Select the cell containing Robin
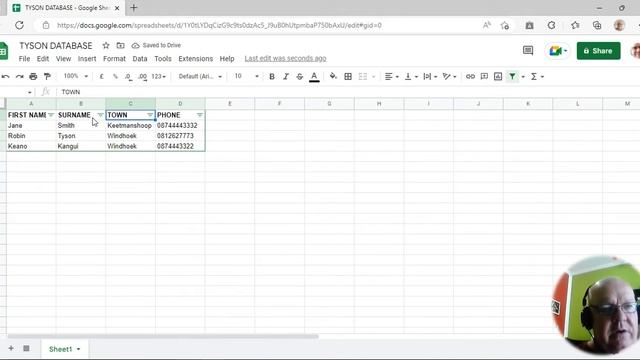 tap(31, 136)
